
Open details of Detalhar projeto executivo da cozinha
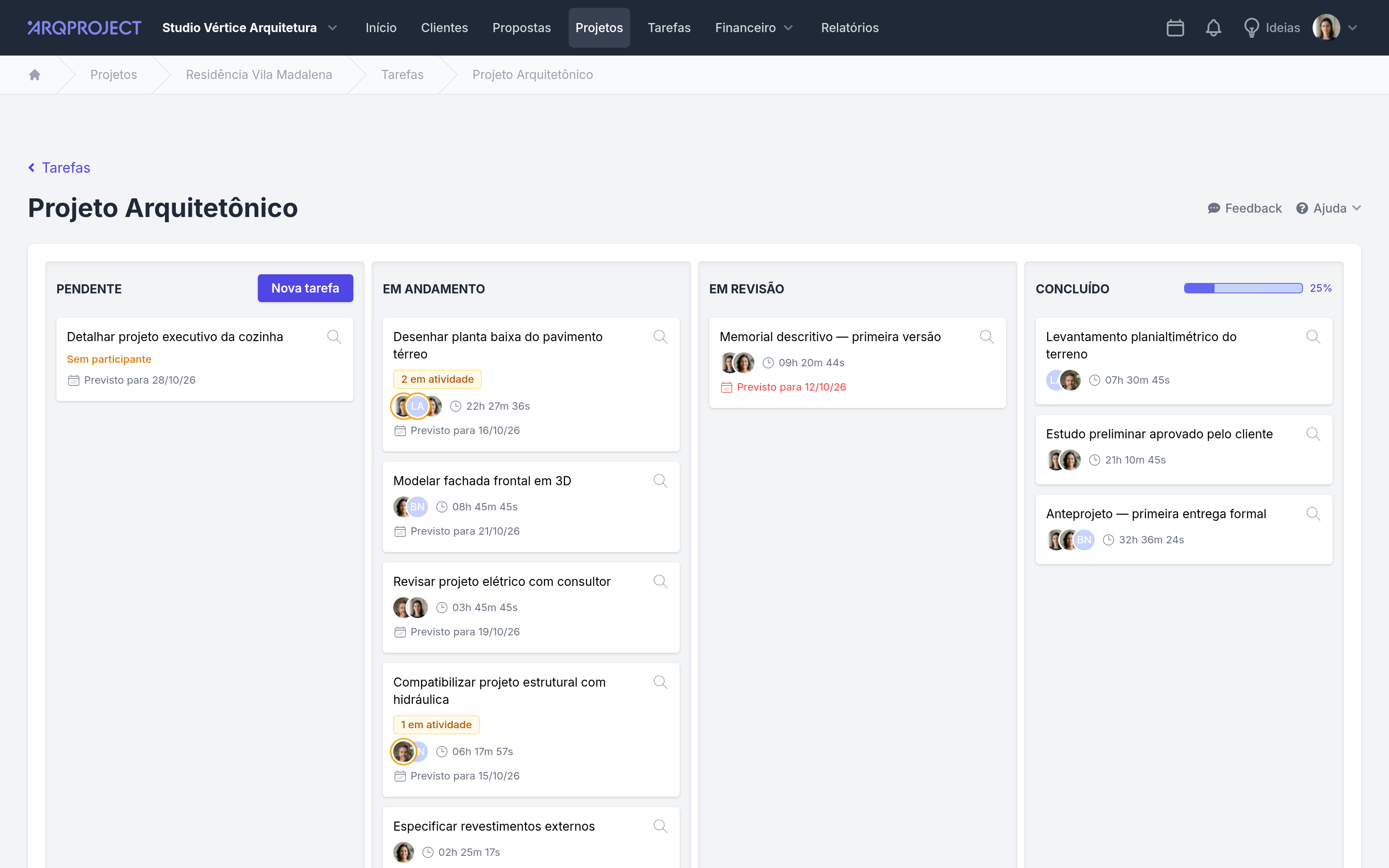pos(334,336)
